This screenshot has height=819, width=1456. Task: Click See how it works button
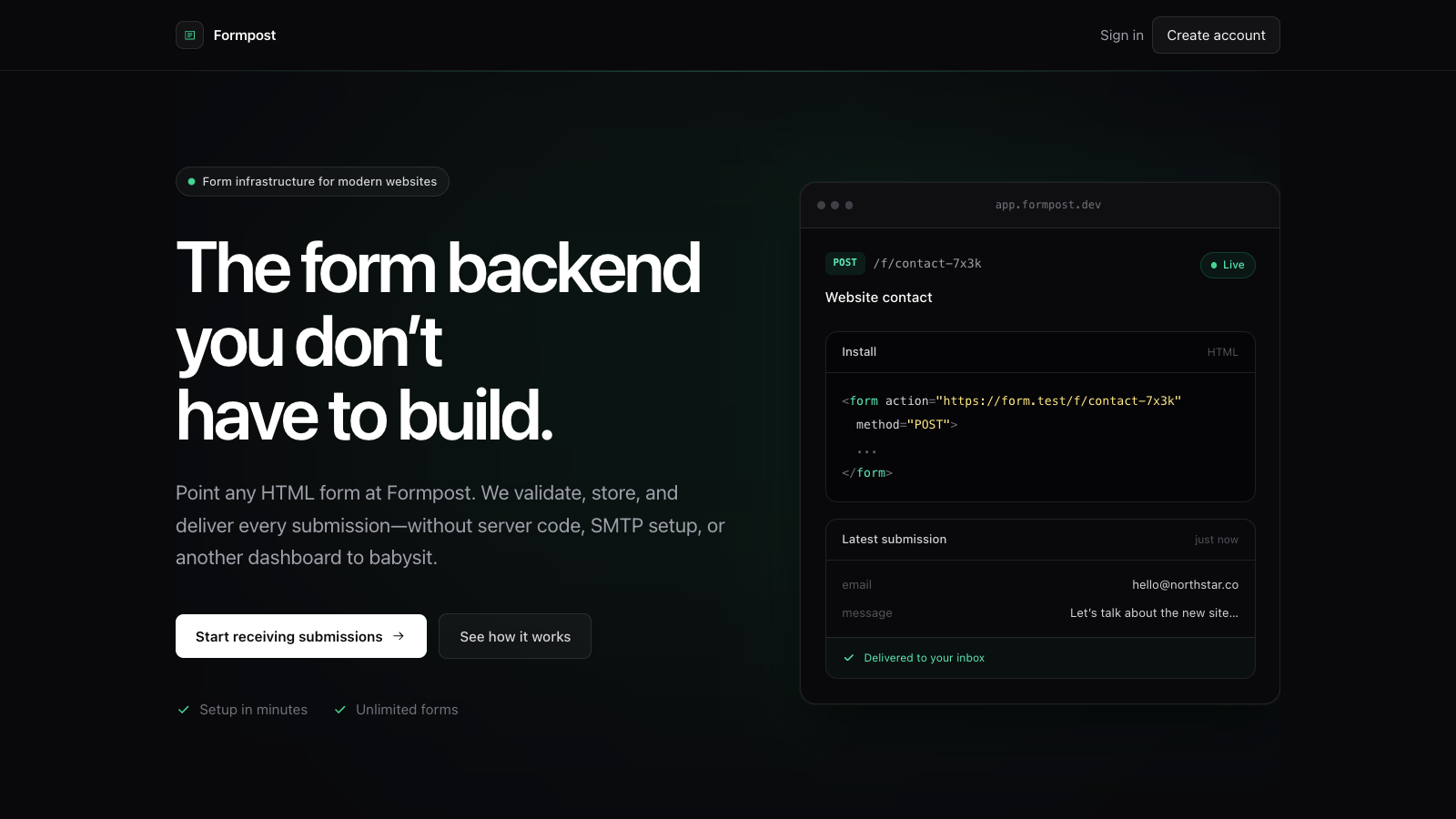tap(515, 636)
